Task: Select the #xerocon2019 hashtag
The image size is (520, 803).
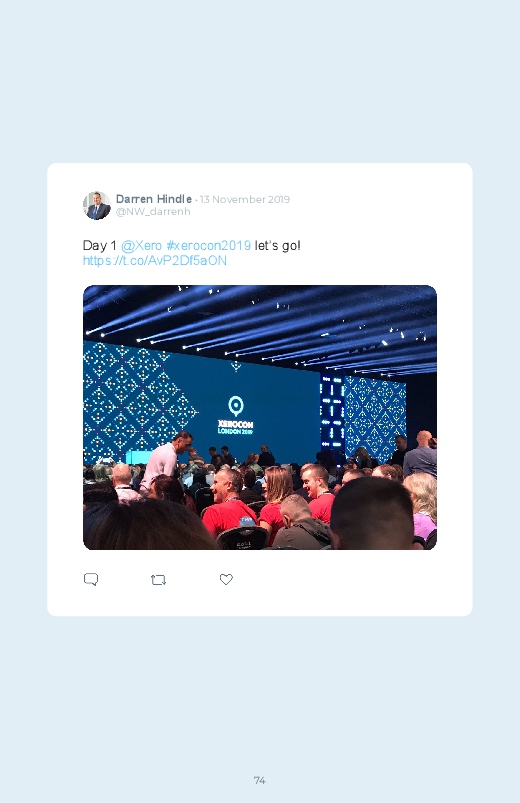Action: 209,245
